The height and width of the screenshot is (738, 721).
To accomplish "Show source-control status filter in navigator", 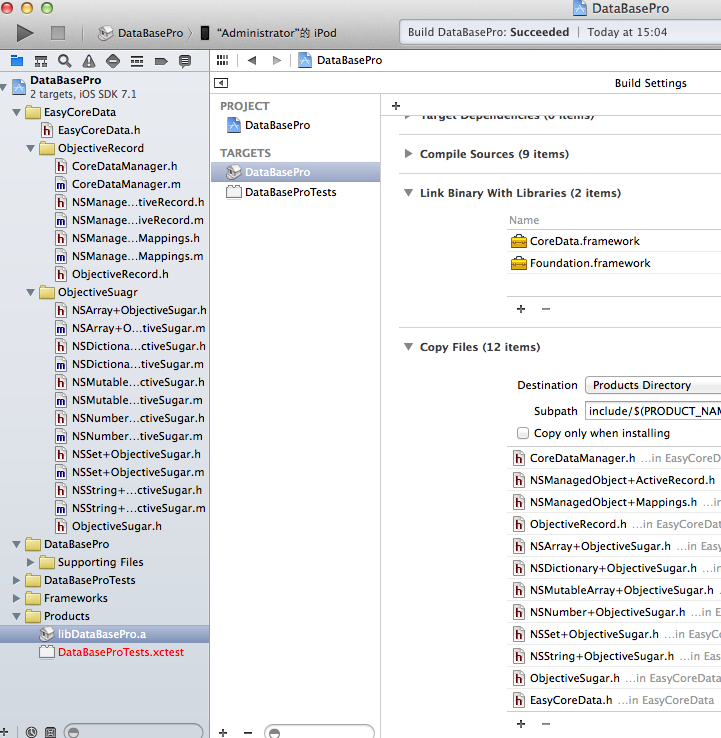I will click(50, 732).
